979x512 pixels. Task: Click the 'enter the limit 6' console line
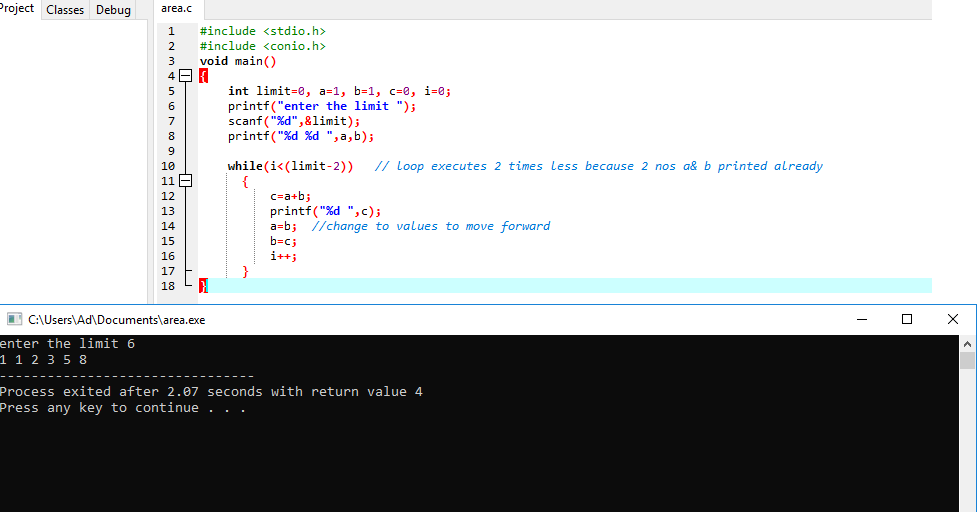tap(67, 343)
